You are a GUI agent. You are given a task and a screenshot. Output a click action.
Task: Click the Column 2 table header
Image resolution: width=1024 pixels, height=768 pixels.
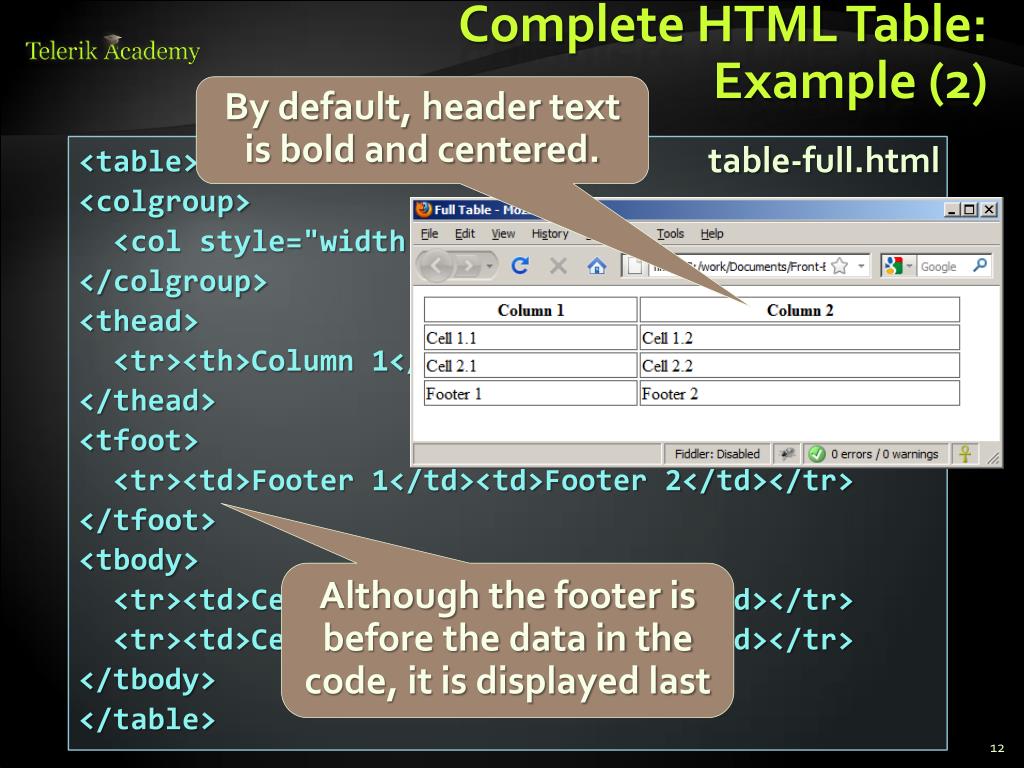[x=800, y=310]
